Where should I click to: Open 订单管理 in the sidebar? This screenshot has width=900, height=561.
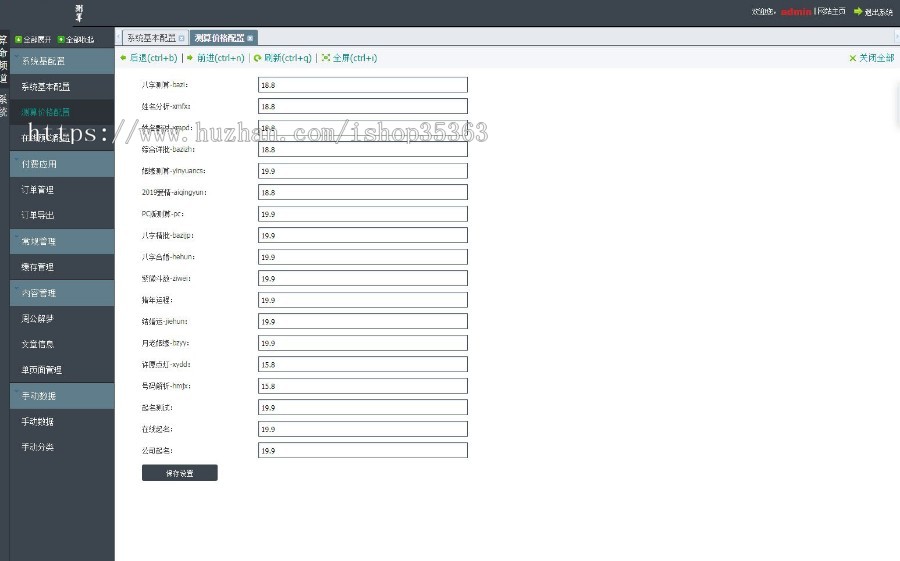[x=38, y=189]
